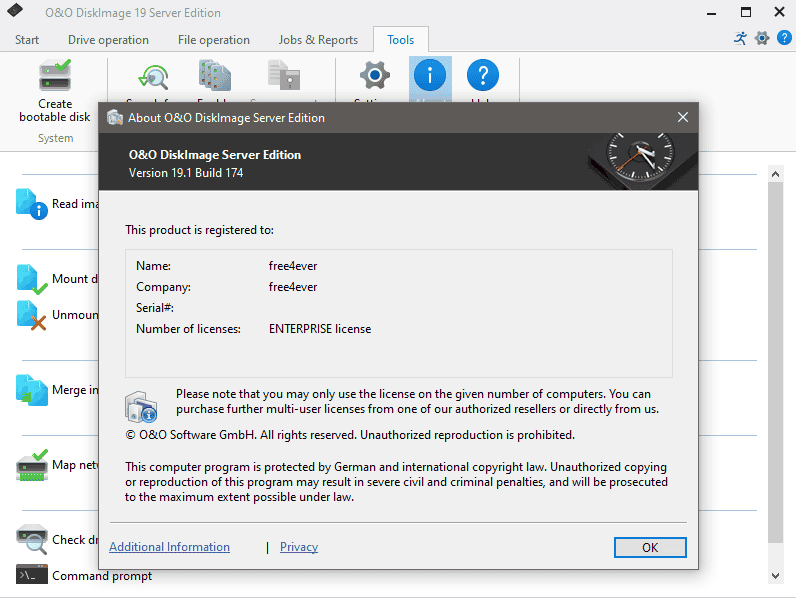Click the Unmount drive icon
Screen dimensions: 796x598
[x=31, y=315]
